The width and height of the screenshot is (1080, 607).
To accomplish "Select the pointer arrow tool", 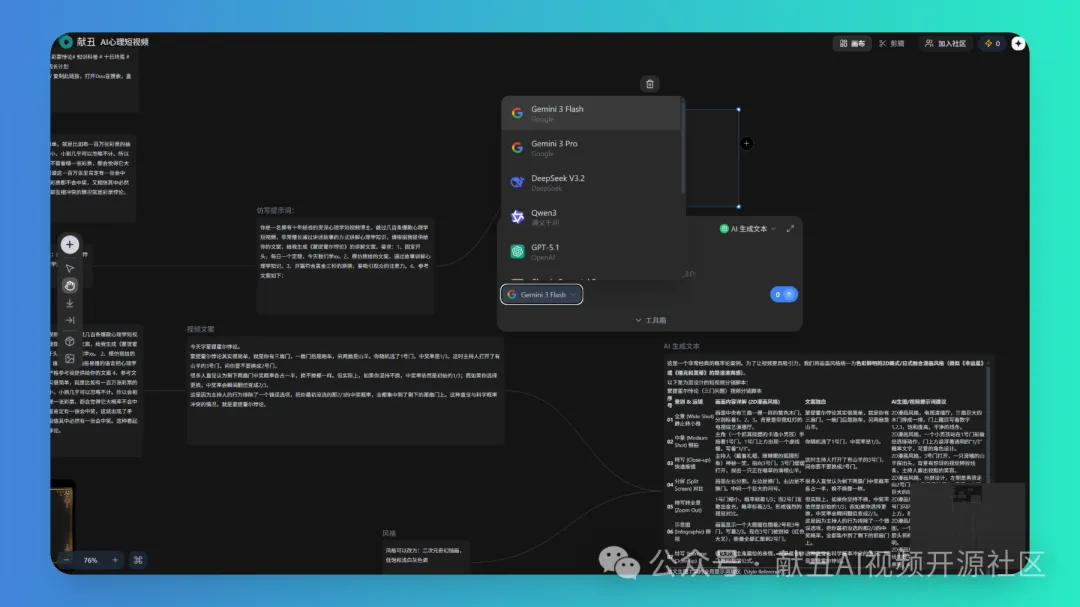I will (x=70, y=268).
